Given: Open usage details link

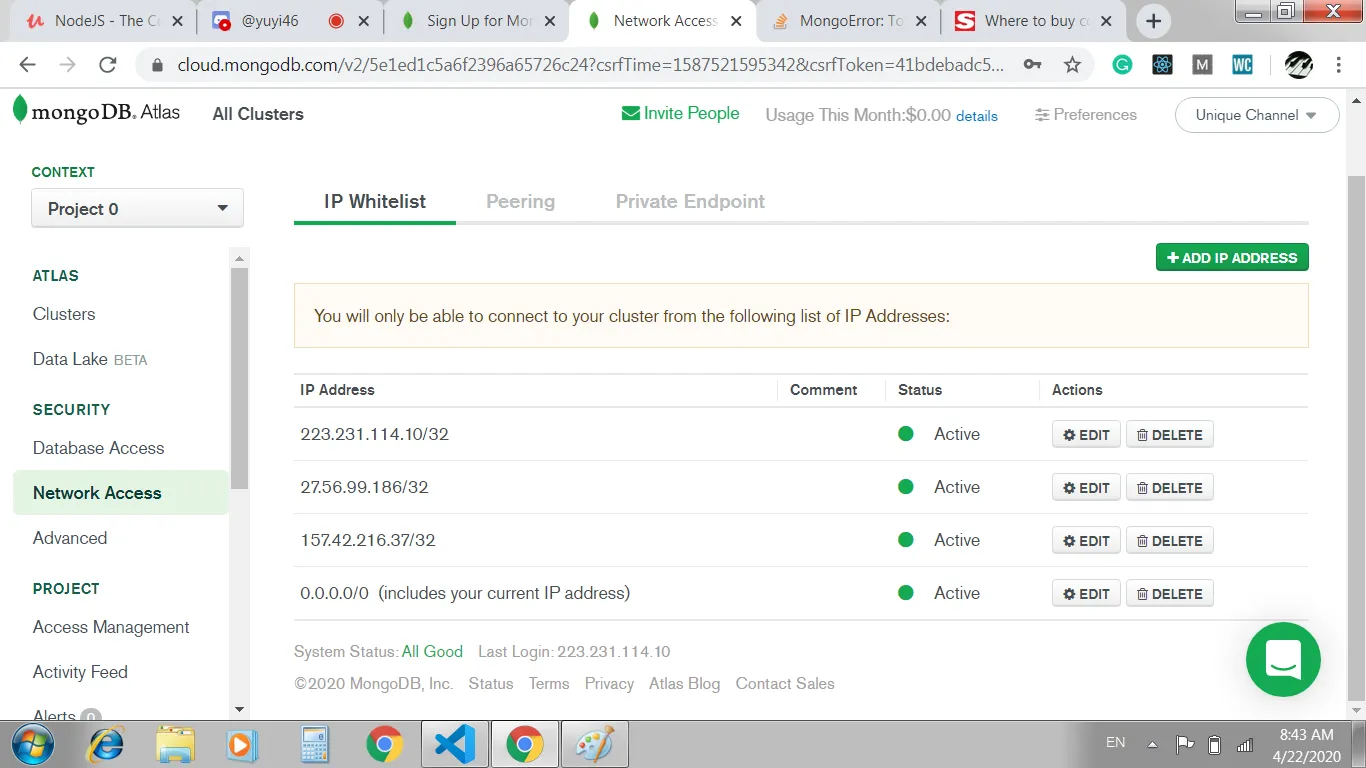Looking at the screenshot, I should coord(977,116).
